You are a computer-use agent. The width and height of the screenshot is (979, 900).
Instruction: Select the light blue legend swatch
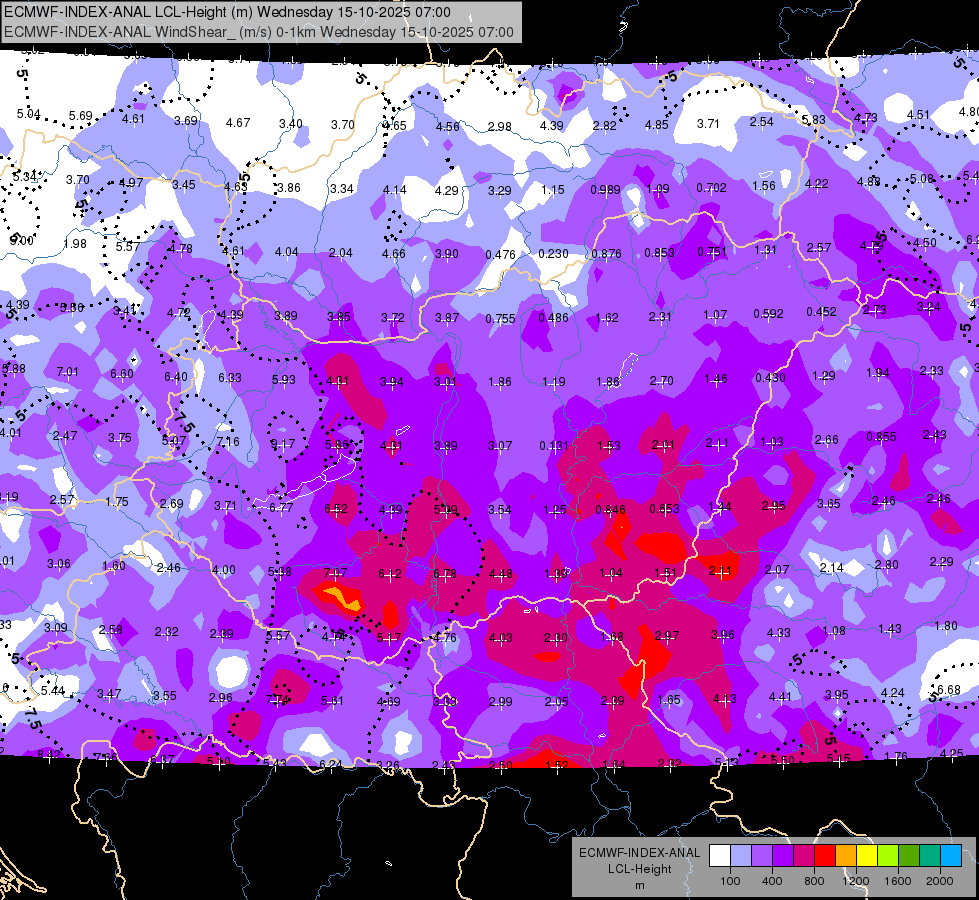950,856
